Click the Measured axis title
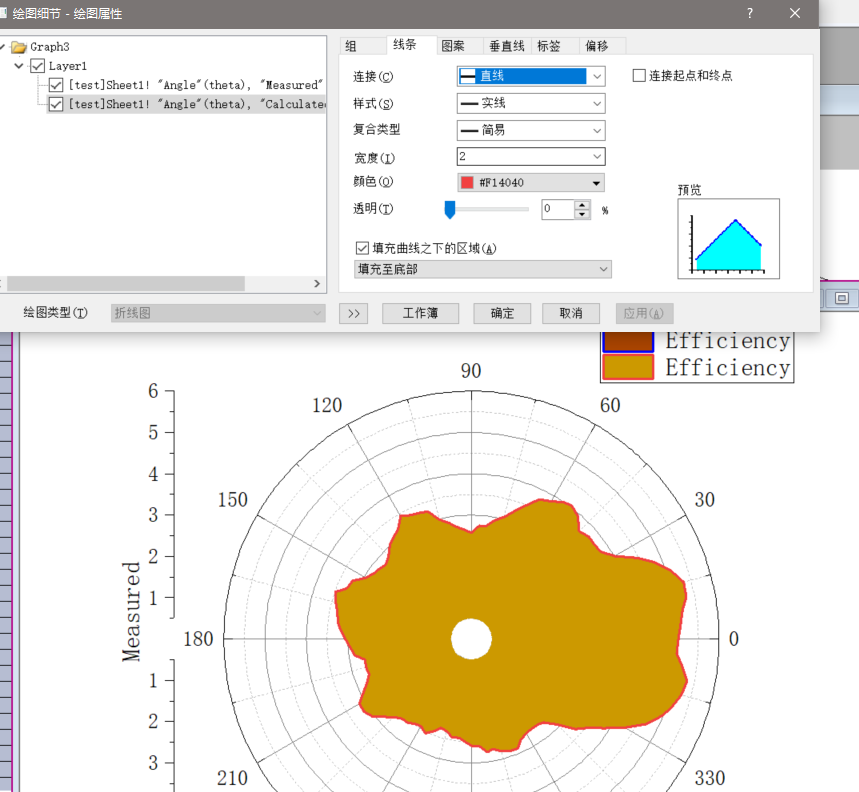The height and width of the screenshot is (792, 859). click(x=132, y=611)
